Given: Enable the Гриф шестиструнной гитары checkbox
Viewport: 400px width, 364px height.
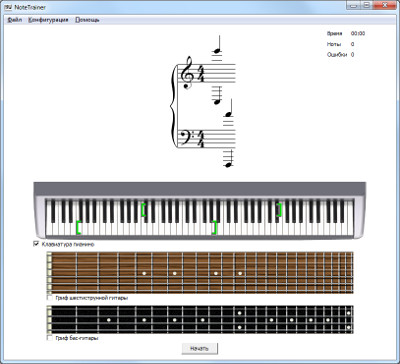Looking at the screenshot, I should [50, 297].
